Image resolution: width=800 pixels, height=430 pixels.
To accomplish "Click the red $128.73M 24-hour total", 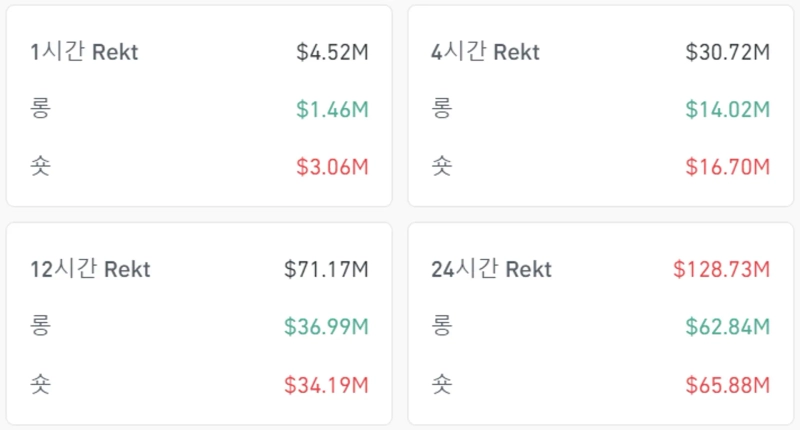I will pyautogui.click(x=721, y=269).
